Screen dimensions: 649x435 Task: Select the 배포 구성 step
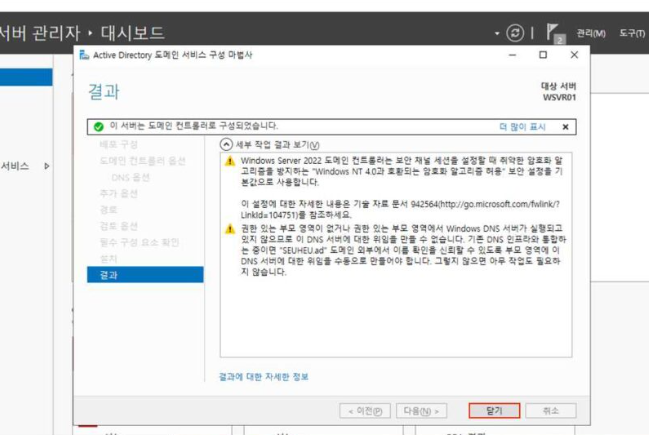[118, 144]
